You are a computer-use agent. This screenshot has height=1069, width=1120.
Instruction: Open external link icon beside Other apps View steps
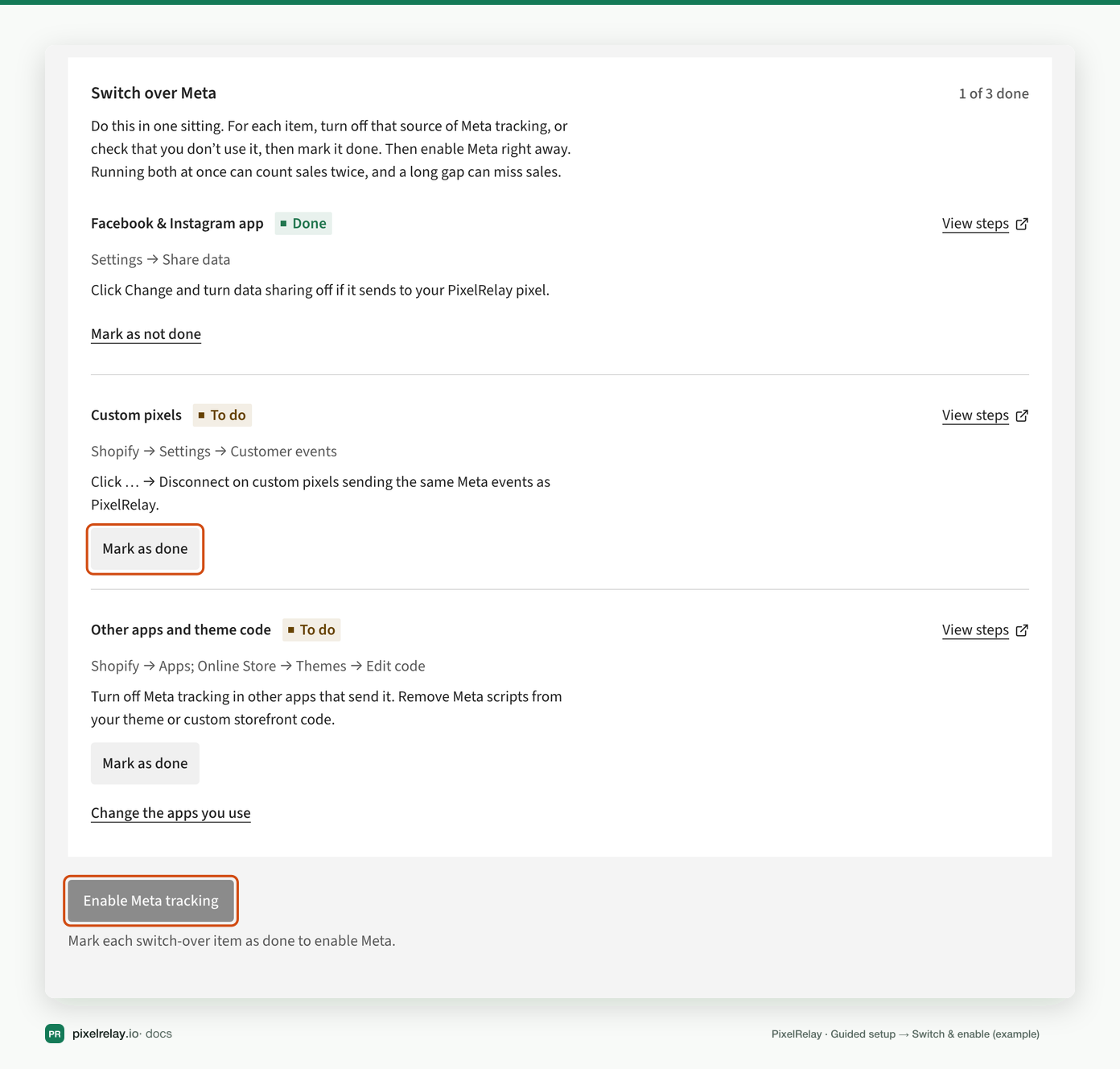[1022, 630]
